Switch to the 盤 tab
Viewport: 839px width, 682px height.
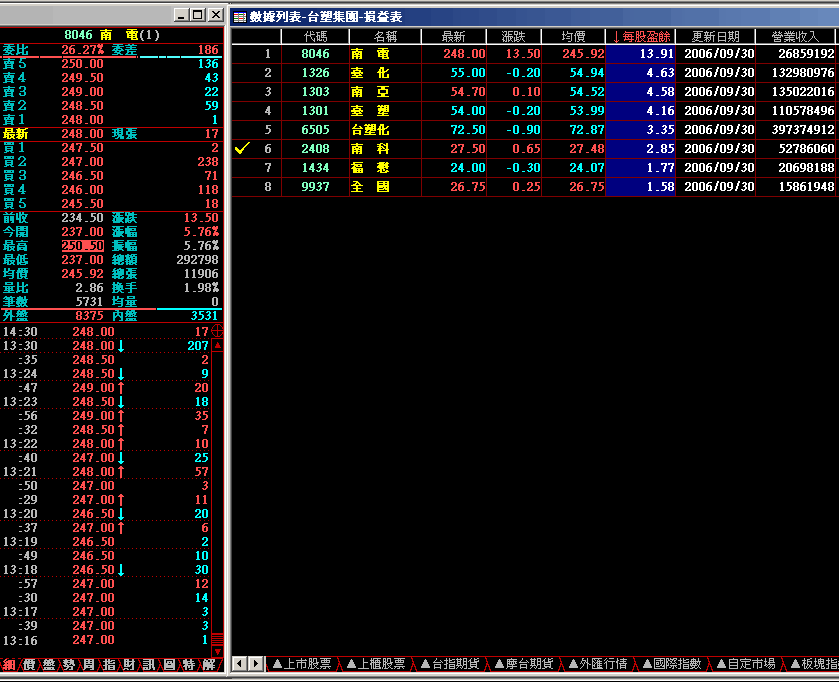point(49,665)
